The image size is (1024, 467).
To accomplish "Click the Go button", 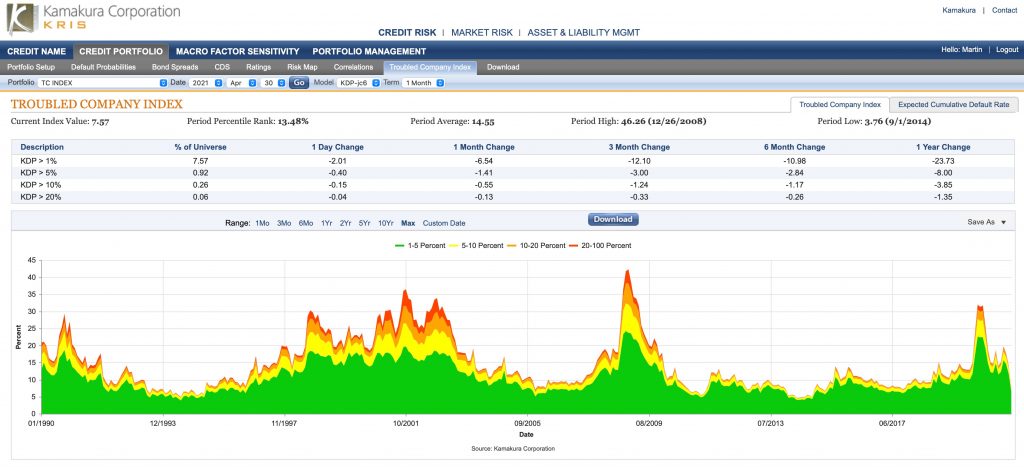I will point(299,83).
